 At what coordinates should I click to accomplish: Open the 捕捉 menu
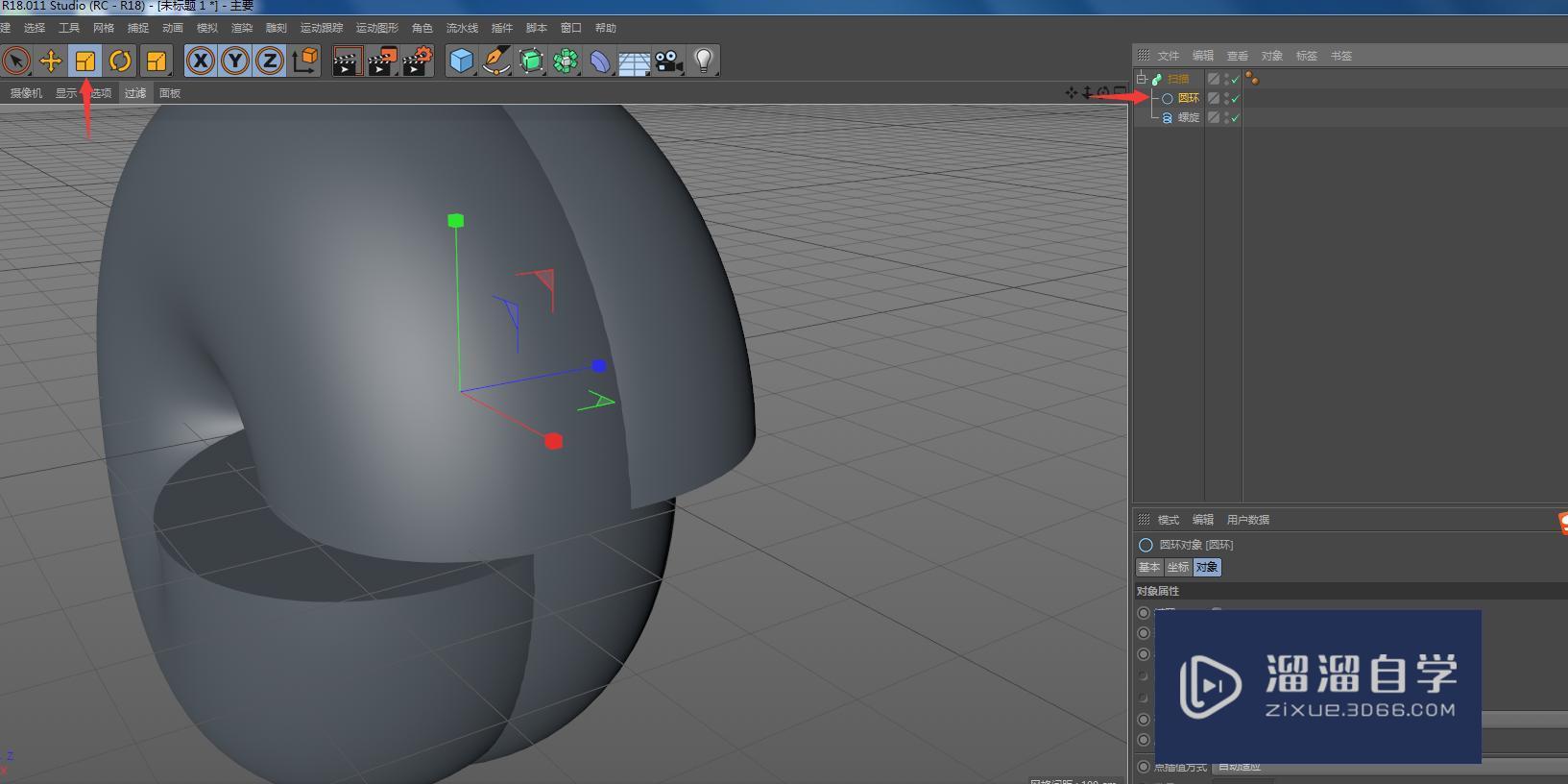pos(138,28)
